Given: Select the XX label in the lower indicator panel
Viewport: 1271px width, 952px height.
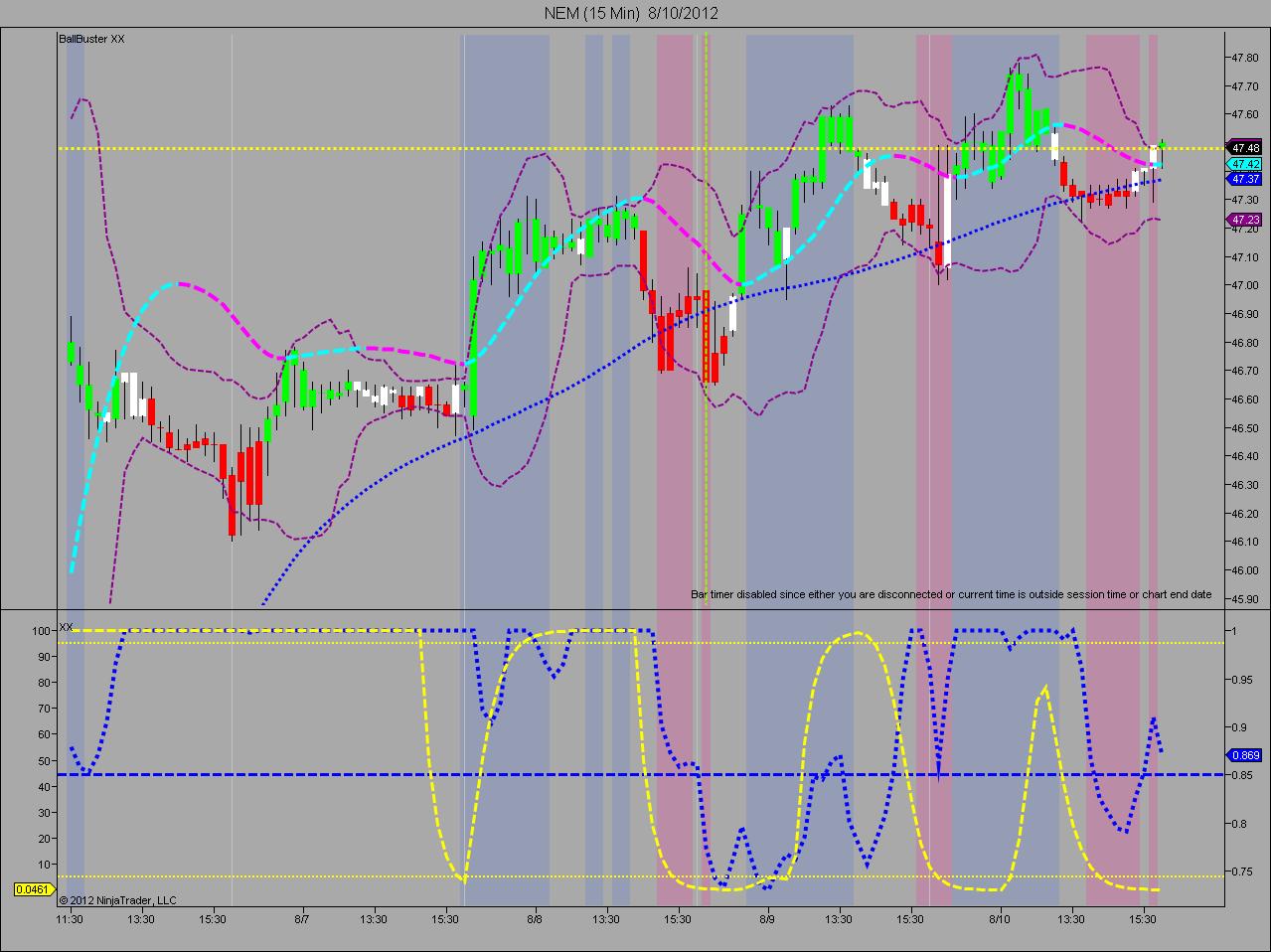Looking at the screenshot, I should pos(66,627).
